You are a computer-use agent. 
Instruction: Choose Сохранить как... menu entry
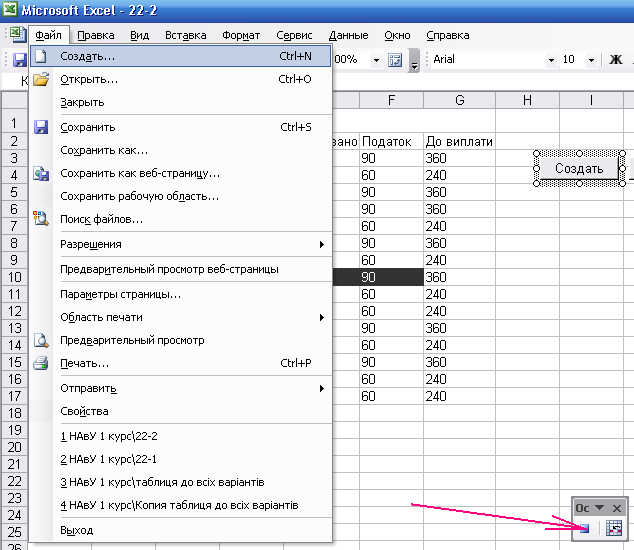[x=181, y=150]
